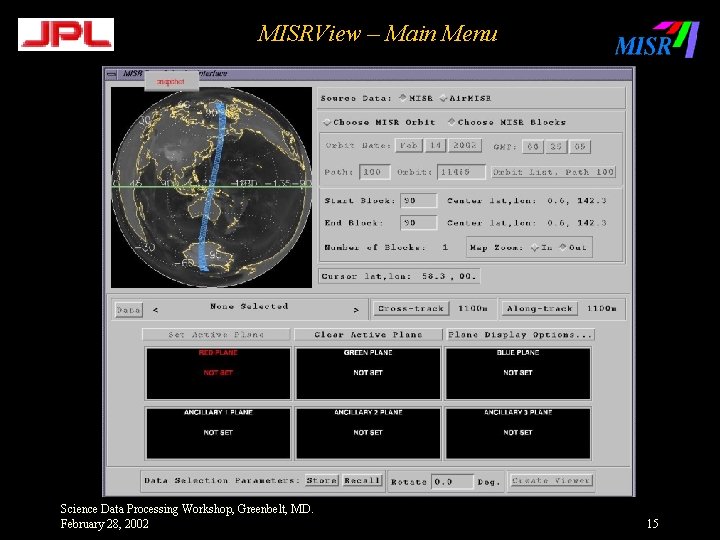Open Orbit List, Path 100 button
Viewport: 720px width, 540px height.
coord(553,172)
